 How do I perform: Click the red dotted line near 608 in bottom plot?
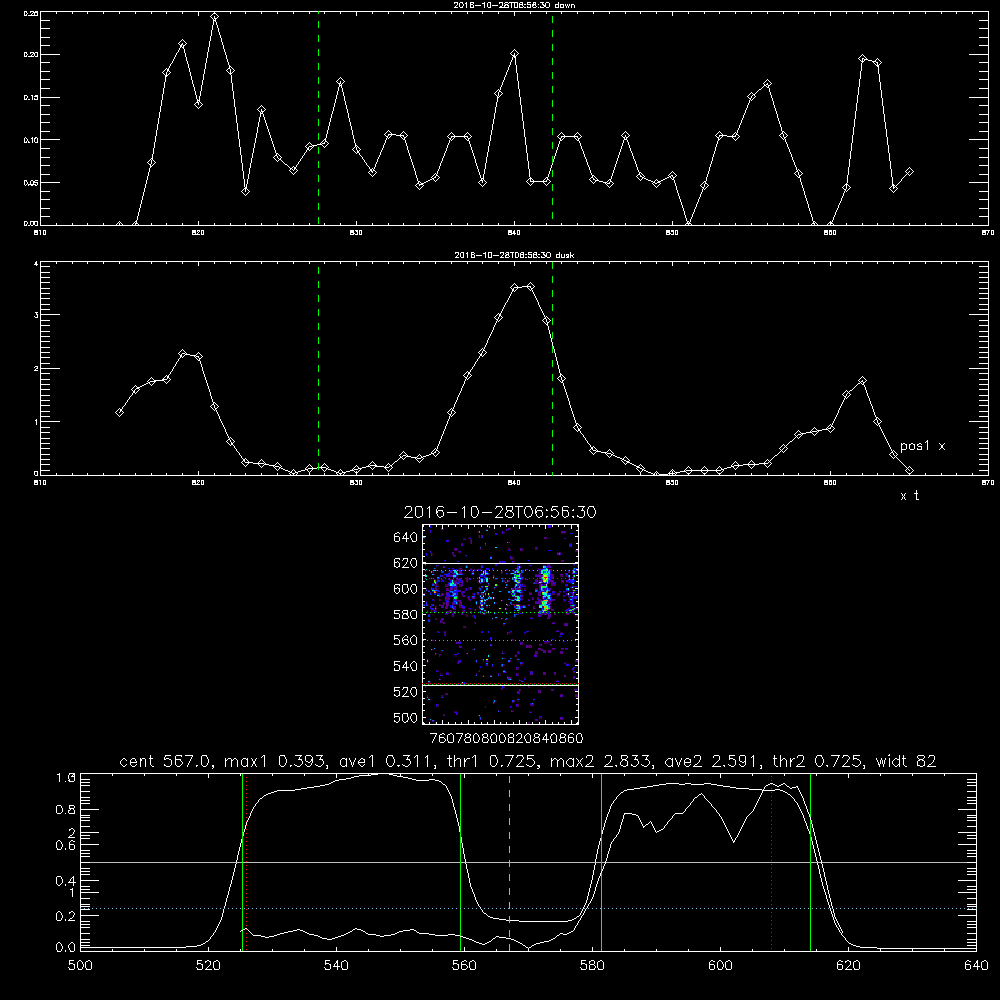coord(771,862)
